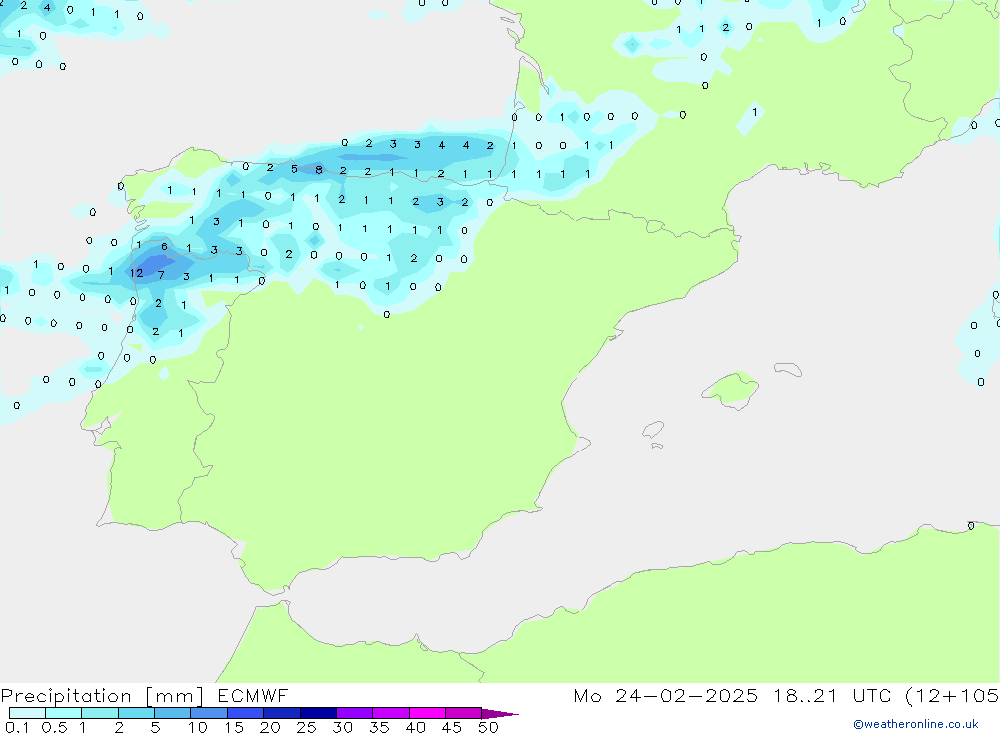The width and height of the screenshot is (1000, 733).
Task: Click the 0.1–0.5 mm legend color swatch
Action: [27, 713]
